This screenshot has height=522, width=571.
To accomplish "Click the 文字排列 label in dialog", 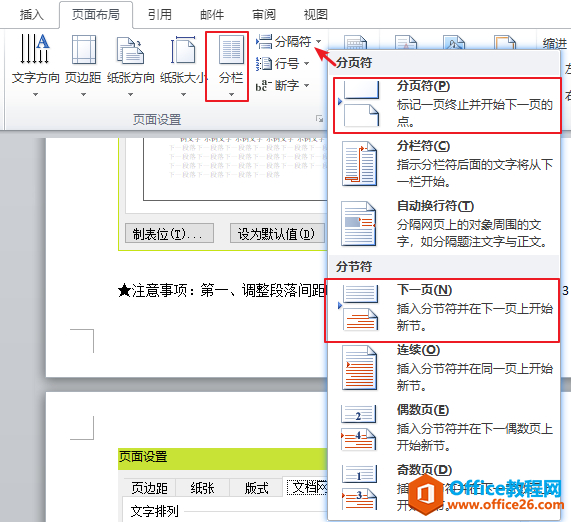I will [155, 511].
